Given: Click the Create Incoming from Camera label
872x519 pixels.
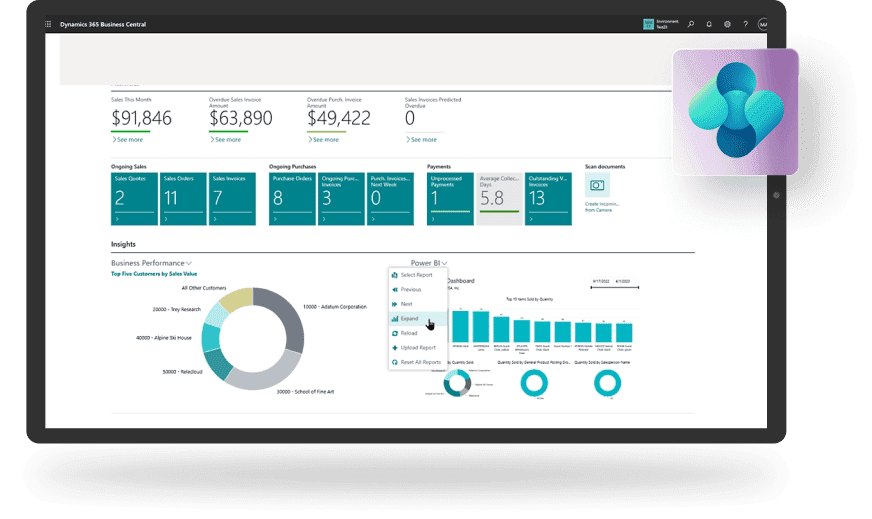Looking at the screenshot, I should pos(602,207).
